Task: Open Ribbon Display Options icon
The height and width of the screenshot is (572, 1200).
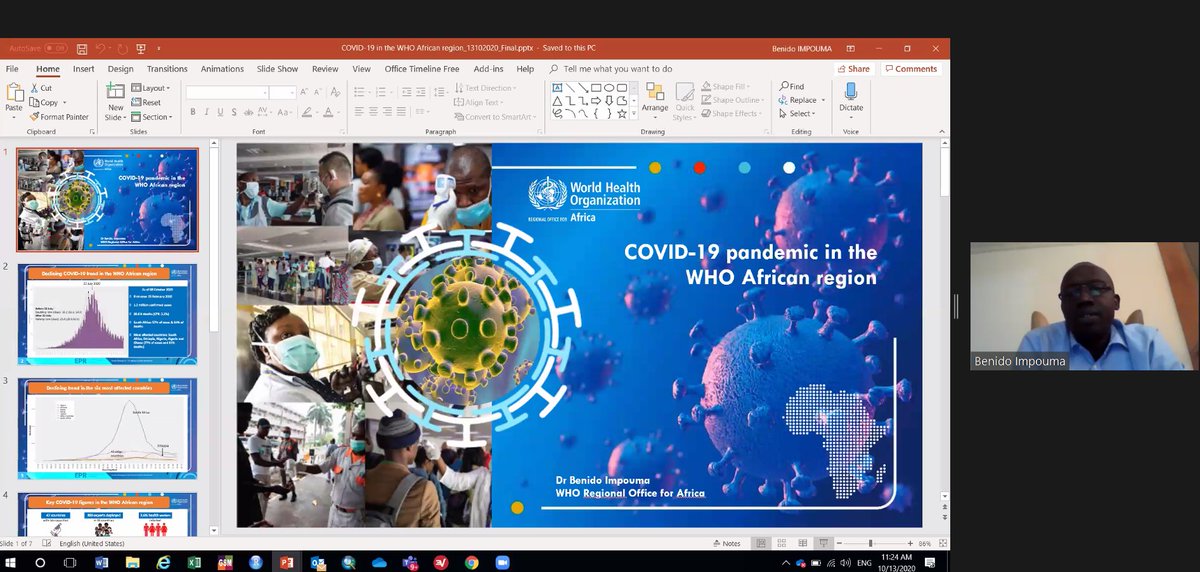Action: pyautogui.click(x=850, y=48)
